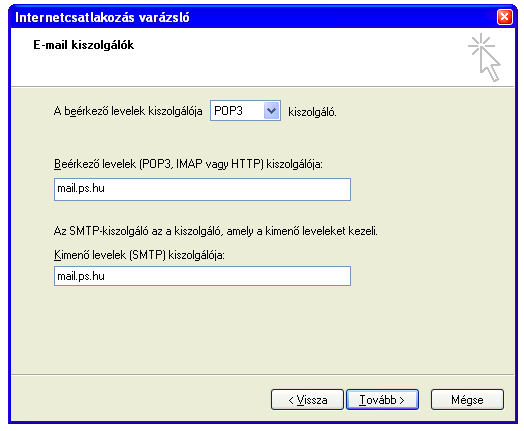Click the 'Kimenő levelek (SMTP) kiszolgálója' label
Screen dimensions: 524x431
[x=139, y=255]
